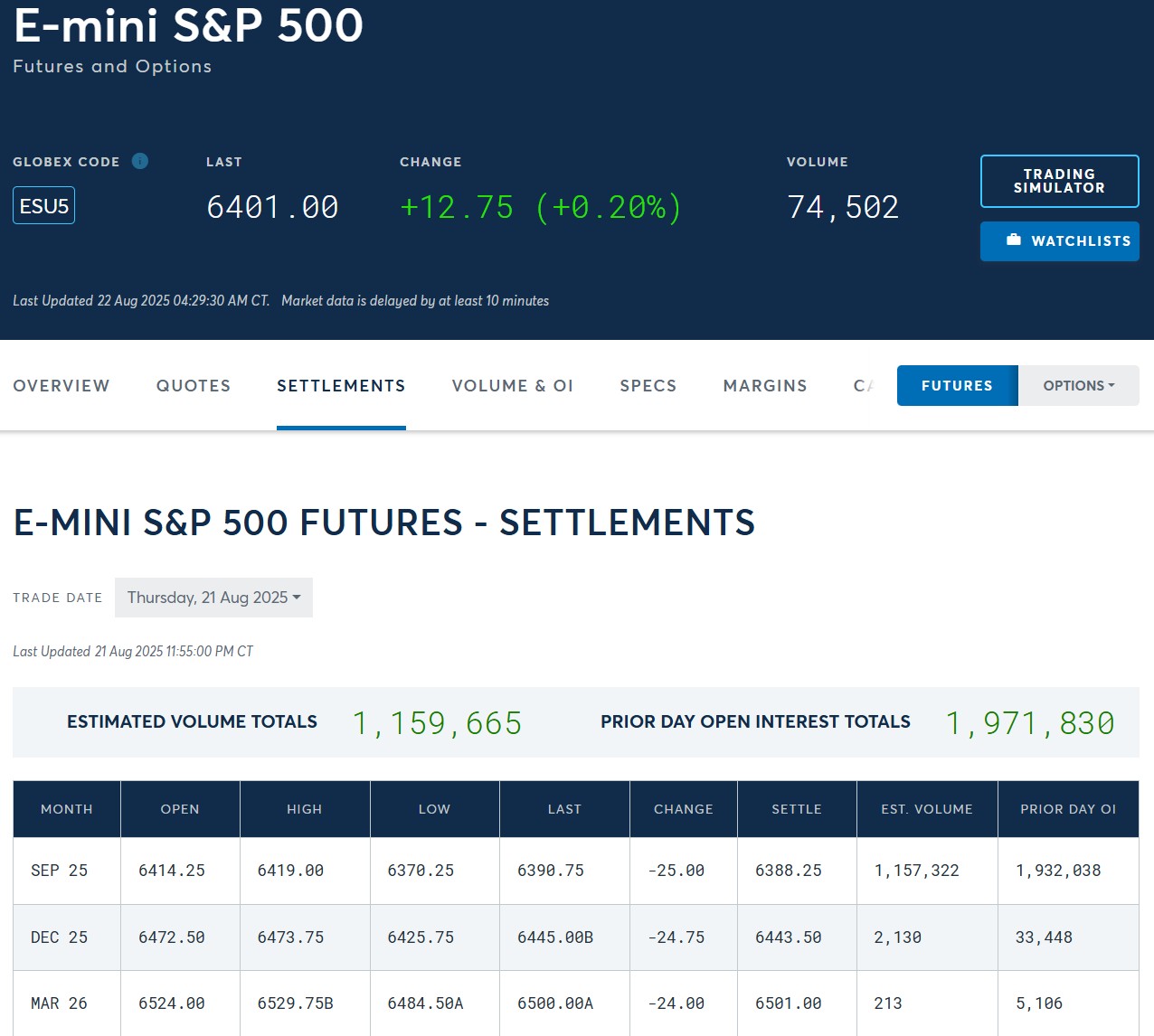1154x1036 pixels.
Task: Click MAR 26 low price 6484.50A
Action: click(x=425, y=1003)
